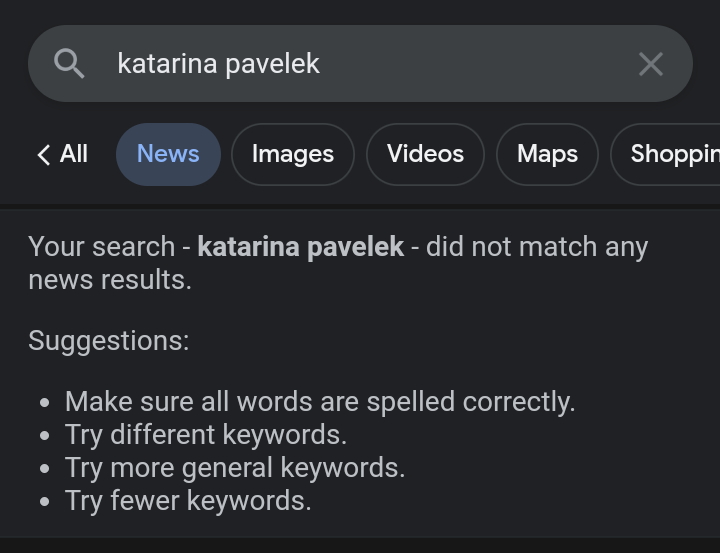720x553 pixels.
Task: Click the query text in the search field
Action: (x=218, y=64)
